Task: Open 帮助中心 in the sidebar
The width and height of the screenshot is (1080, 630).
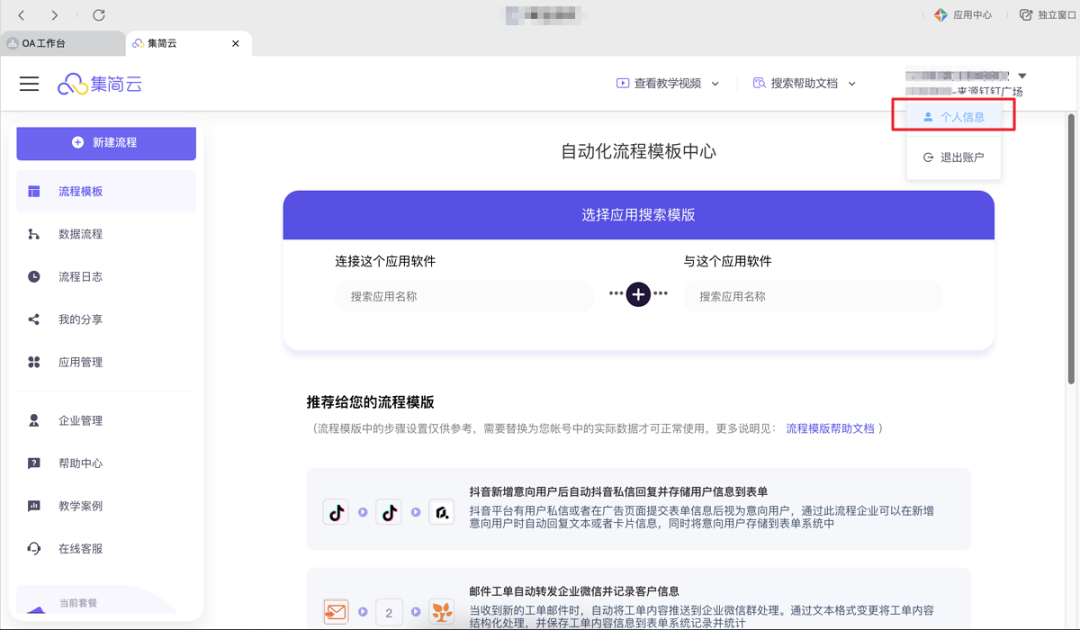Action: [106, 463]
